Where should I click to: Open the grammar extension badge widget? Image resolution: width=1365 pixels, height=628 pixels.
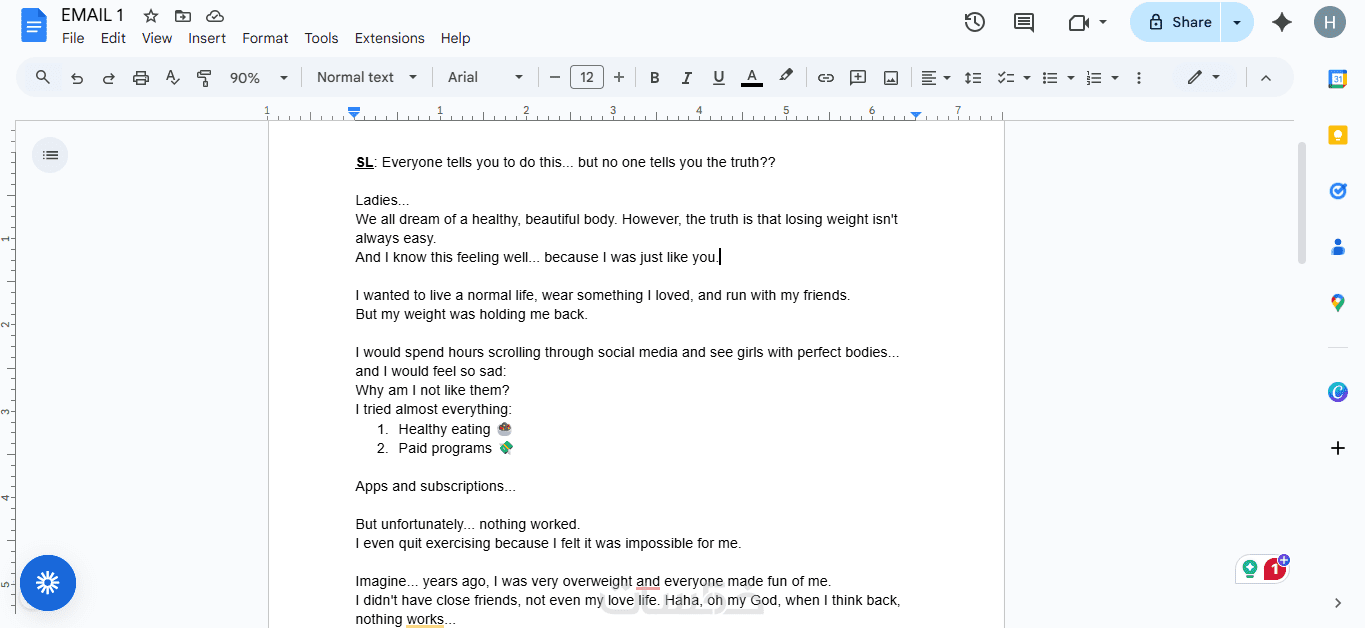[1262, 569]
